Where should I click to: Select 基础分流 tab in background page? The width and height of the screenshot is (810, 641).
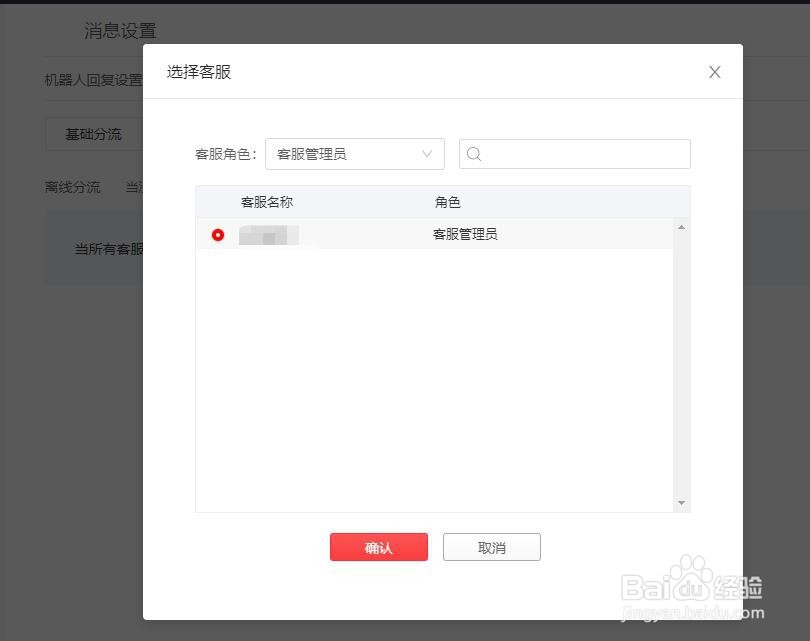[x=94, y=134]
